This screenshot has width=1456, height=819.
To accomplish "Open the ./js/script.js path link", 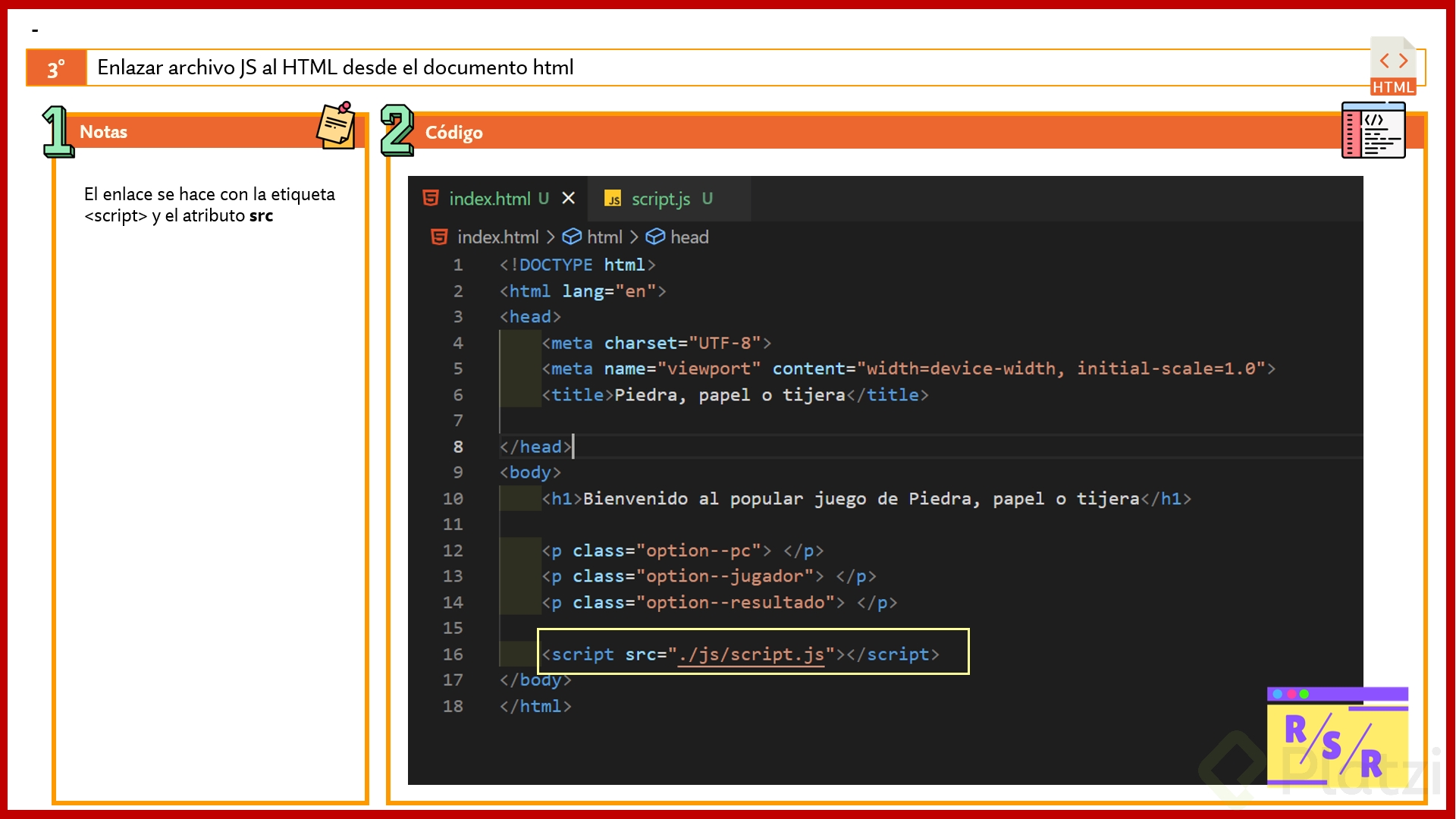I will tap(751, 654).
